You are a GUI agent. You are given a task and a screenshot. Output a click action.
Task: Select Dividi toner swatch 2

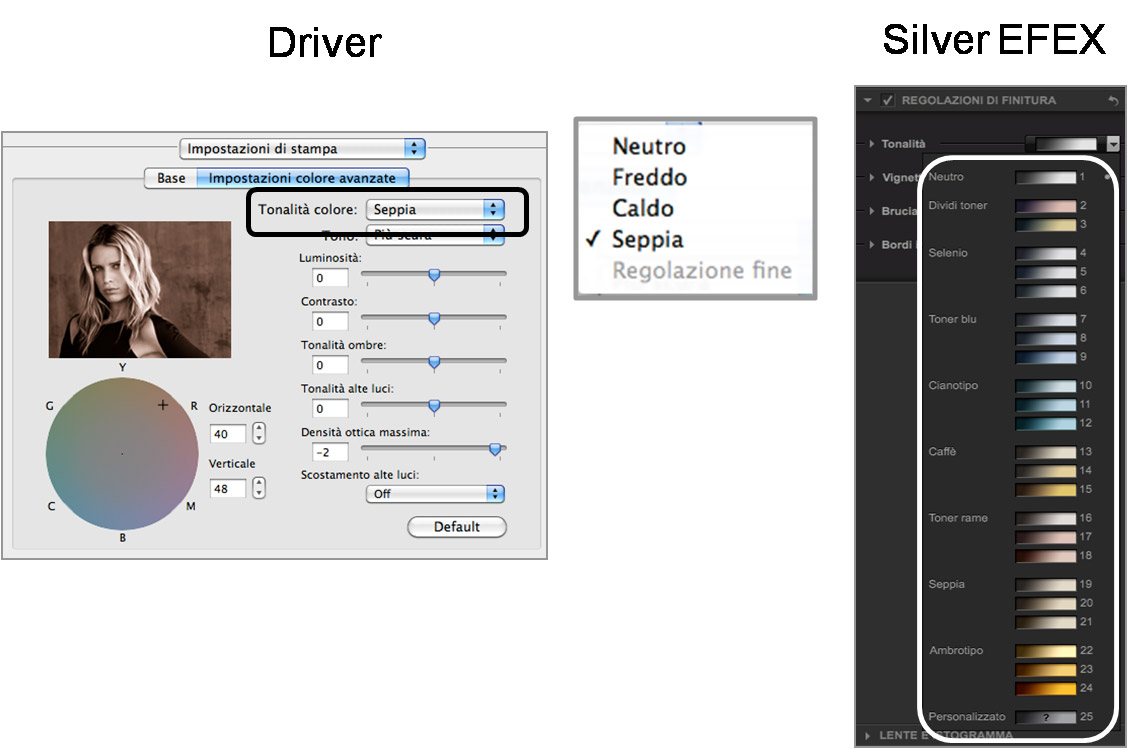pos(1045,206)
